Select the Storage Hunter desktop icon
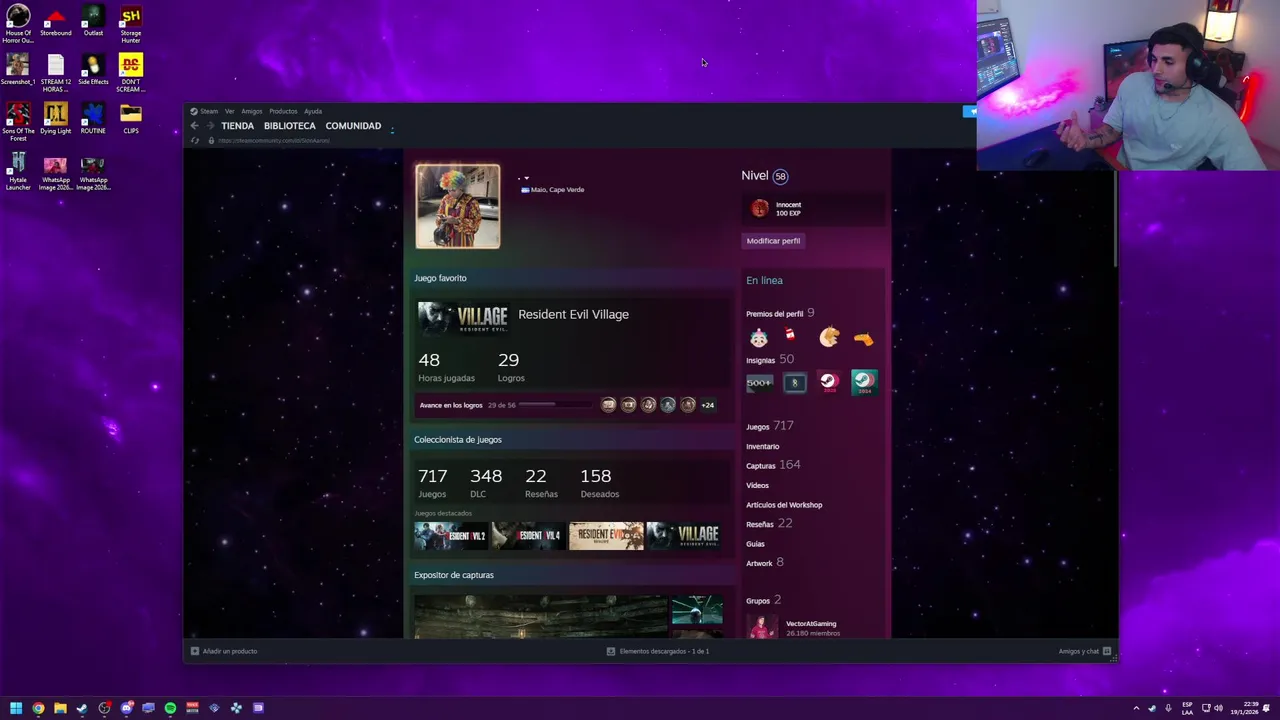This screenshot has width=1280, height=720. (x=130, y=25)
